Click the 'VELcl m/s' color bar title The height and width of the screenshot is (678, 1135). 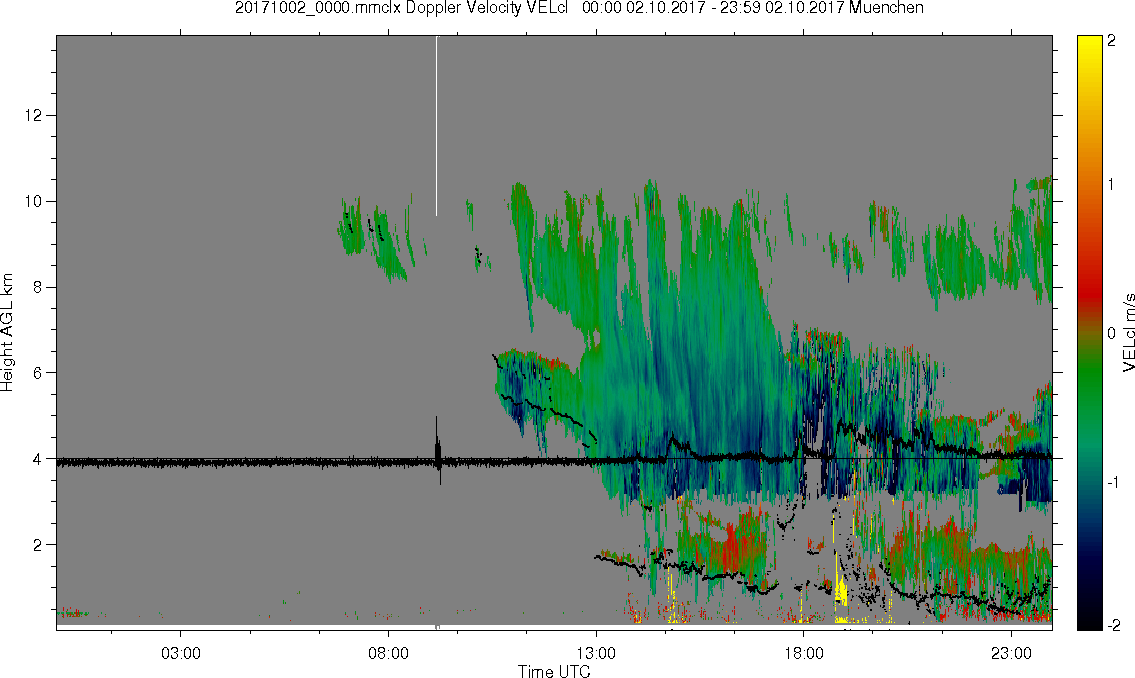pyautogui.click(x=1128, y=333)
